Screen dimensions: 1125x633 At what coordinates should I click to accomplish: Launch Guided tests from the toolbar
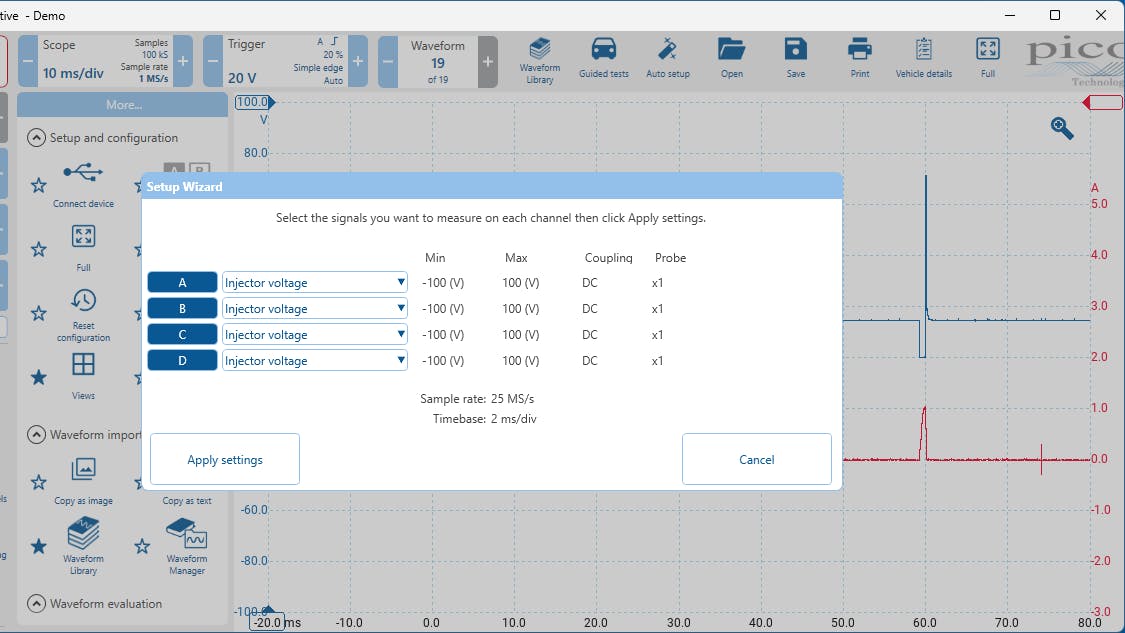[603, 59]
